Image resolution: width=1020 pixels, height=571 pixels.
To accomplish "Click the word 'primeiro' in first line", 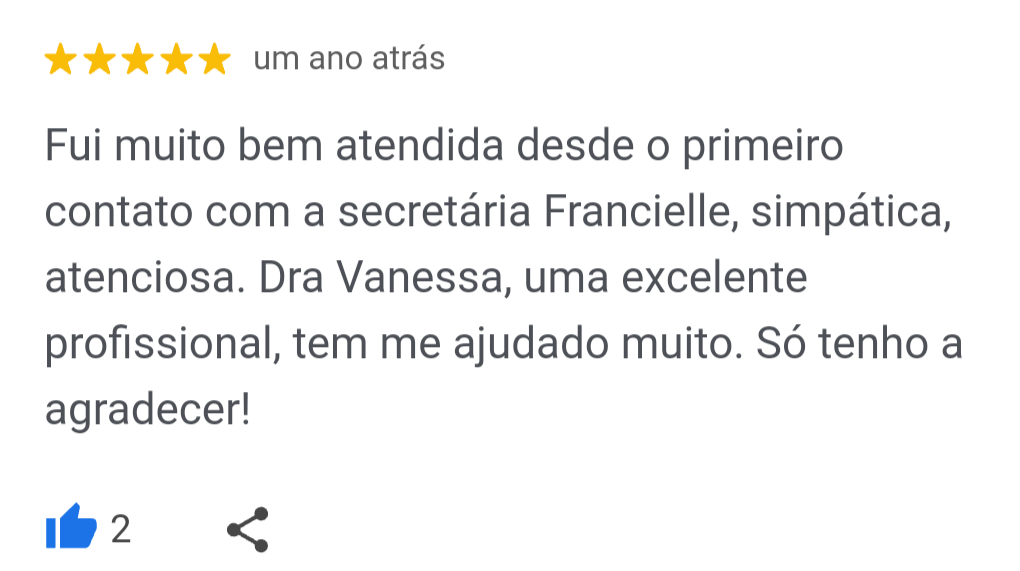I will (763, 147).
